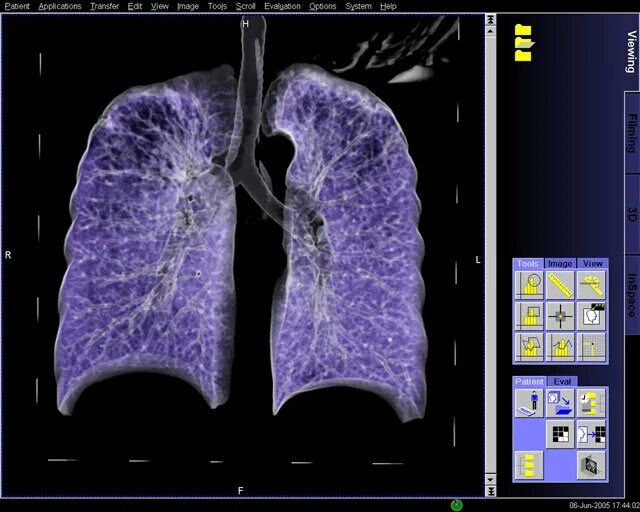
Task: Open the Edit menu
Action: (x=135, y=6)
